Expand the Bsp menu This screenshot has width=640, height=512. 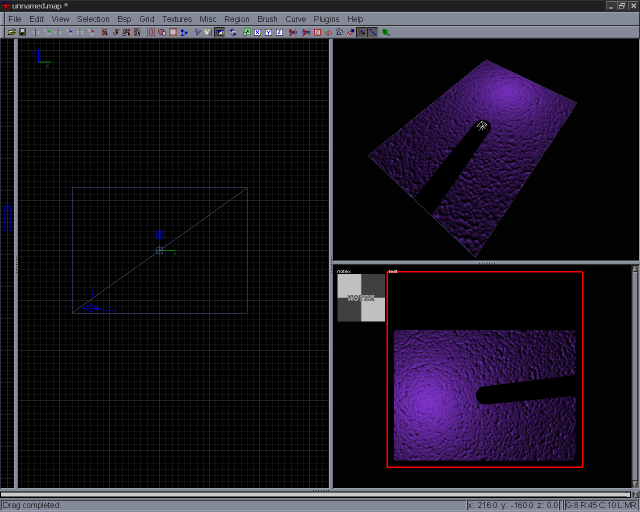124,19
